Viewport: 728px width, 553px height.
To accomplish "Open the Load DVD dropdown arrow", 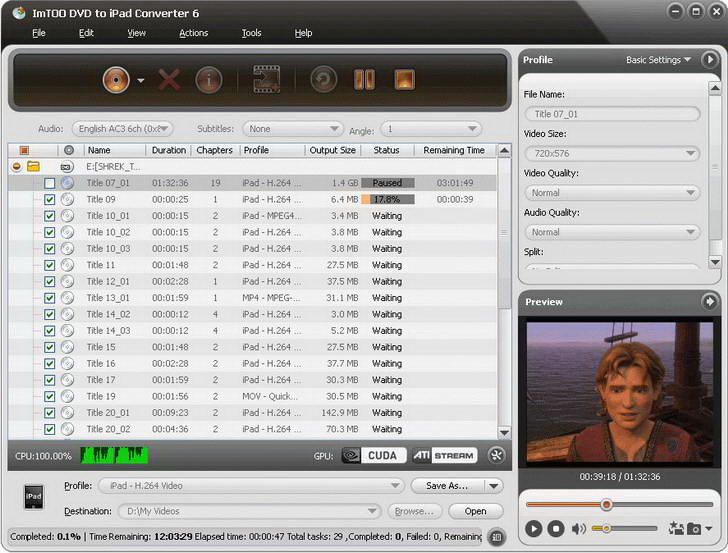I will click(x=141, y=80).
